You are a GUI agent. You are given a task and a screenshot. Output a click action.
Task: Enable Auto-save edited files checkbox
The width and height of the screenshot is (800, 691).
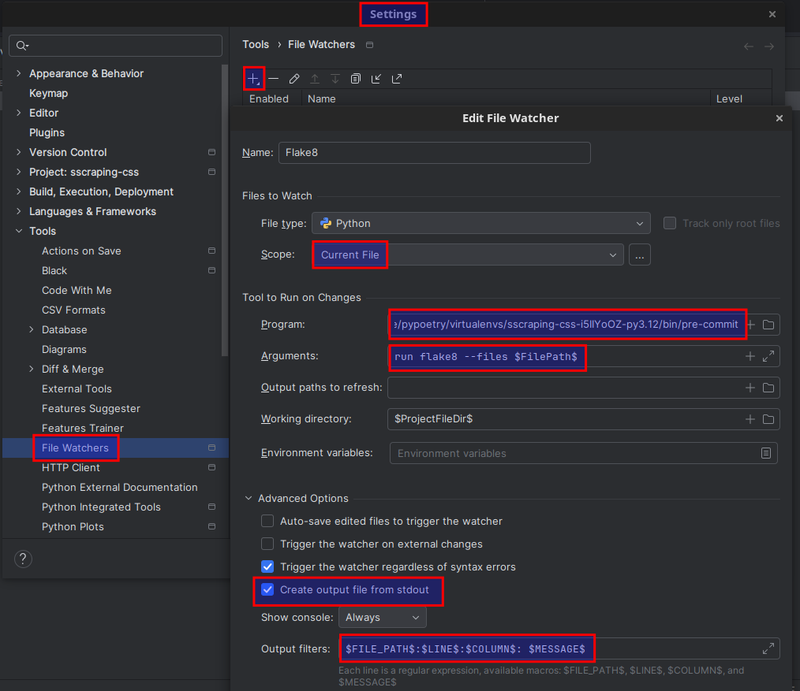(x=267, y=521)
